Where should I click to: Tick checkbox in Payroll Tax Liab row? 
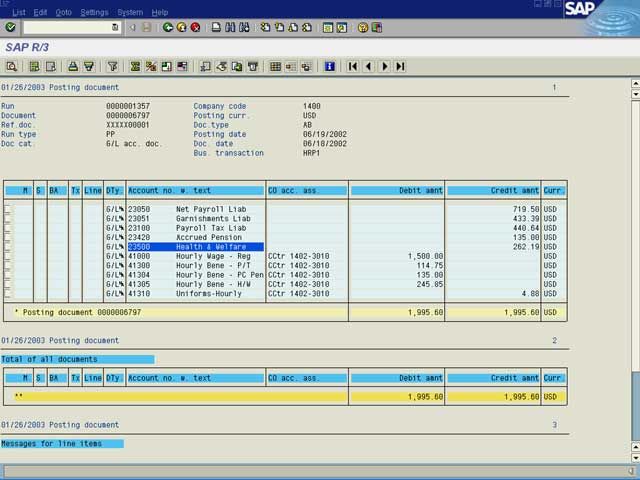[x=8, y=228]
